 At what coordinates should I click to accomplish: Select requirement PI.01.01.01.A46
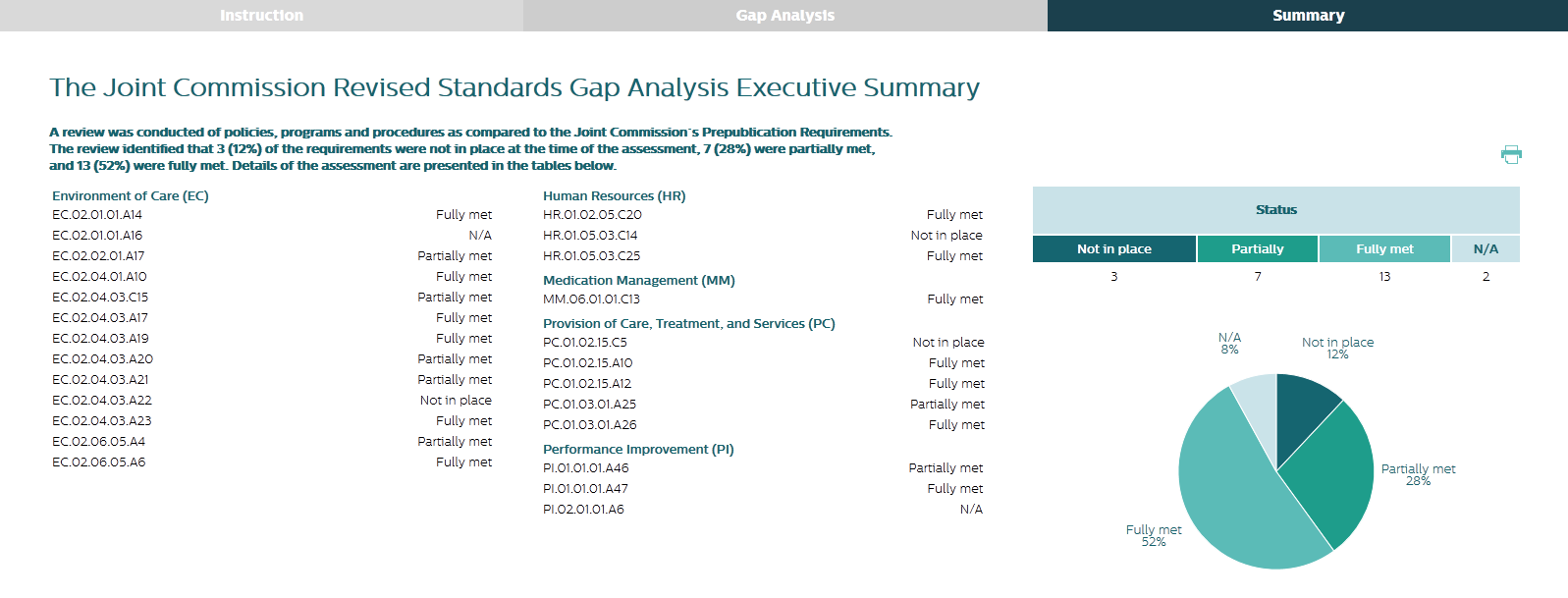[x=586, y=468]
